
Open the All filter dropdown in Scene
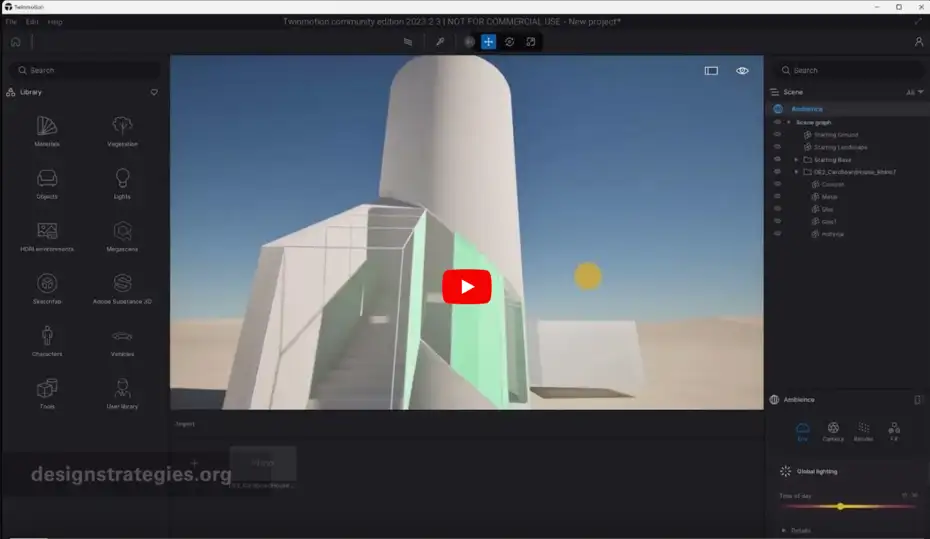click(915, 92)
